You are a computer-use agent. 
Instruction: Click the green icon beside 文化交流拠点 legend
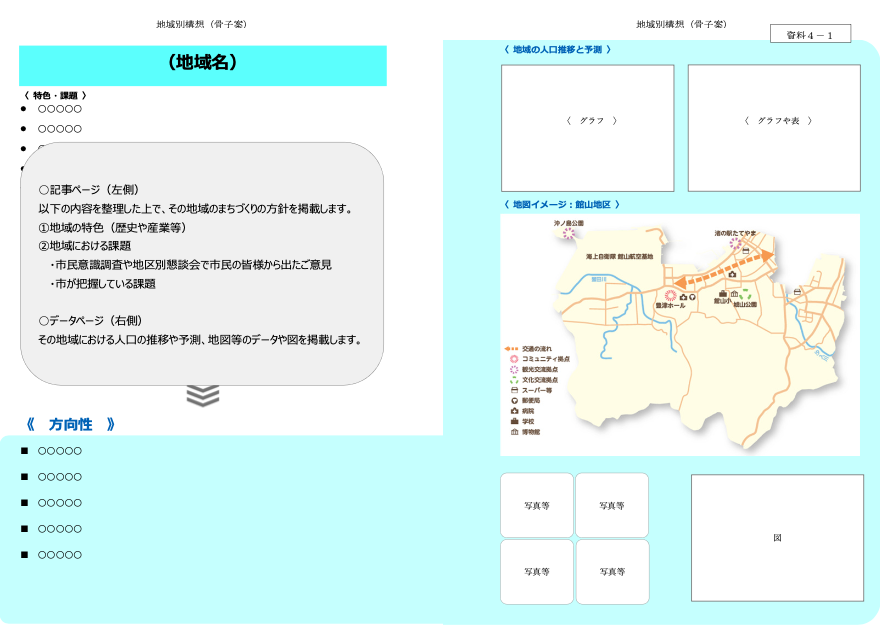click(514, 380)
